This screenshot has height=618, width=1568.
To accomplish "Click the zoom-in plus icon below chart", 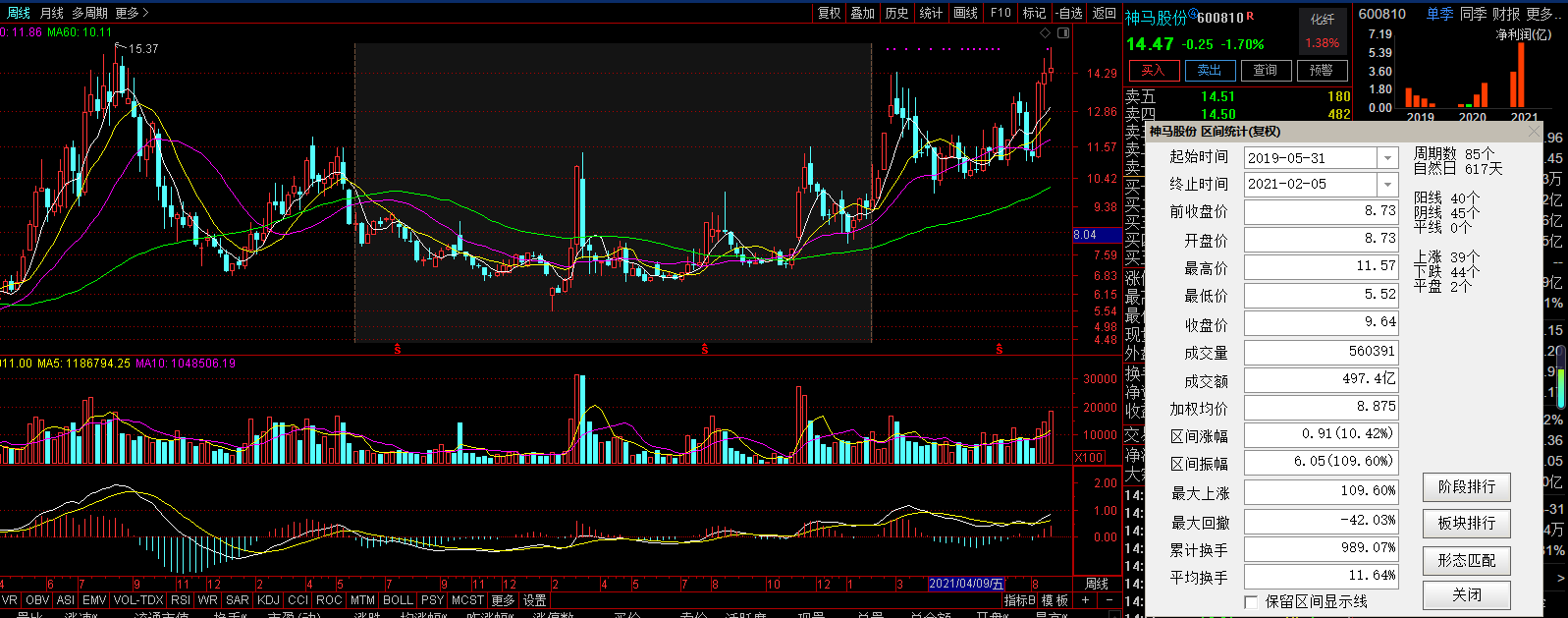I will 1085,600.
